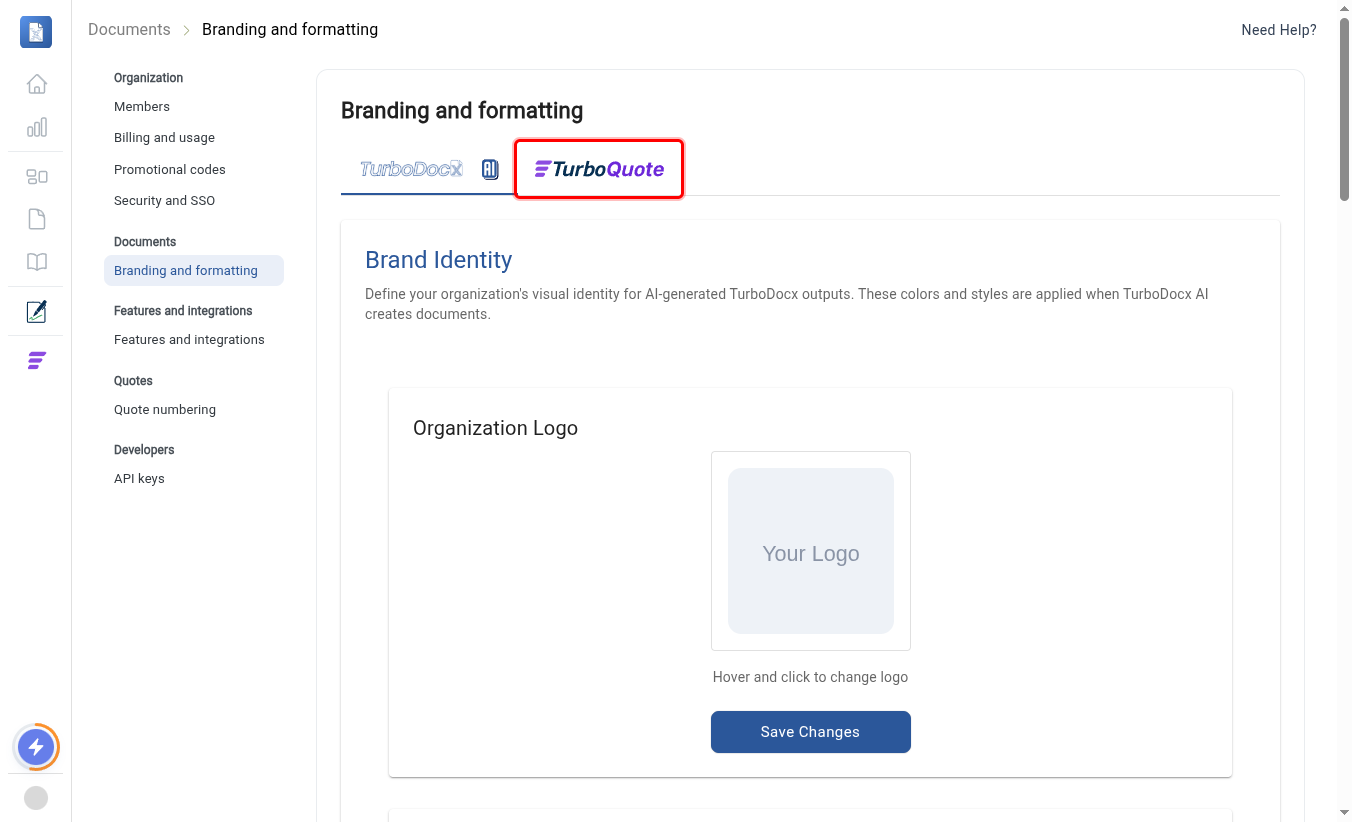The width and height of the screenshot is (1352, 822).
Task: Click the Save Changes button
Action: pyautogui.click(x=811, y=732)
